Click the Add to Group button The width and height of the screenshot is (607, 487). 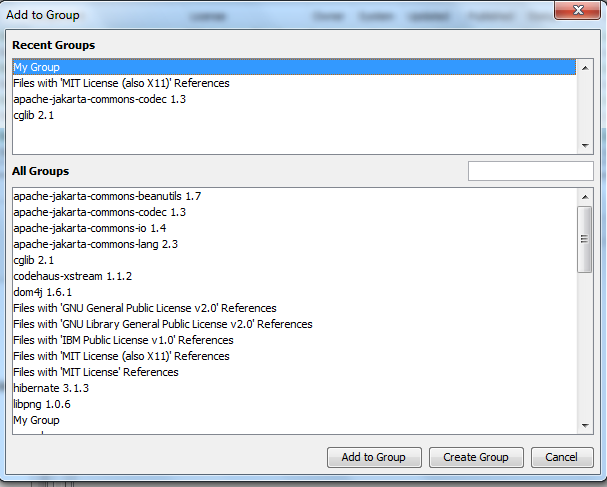tap(373, 457)
